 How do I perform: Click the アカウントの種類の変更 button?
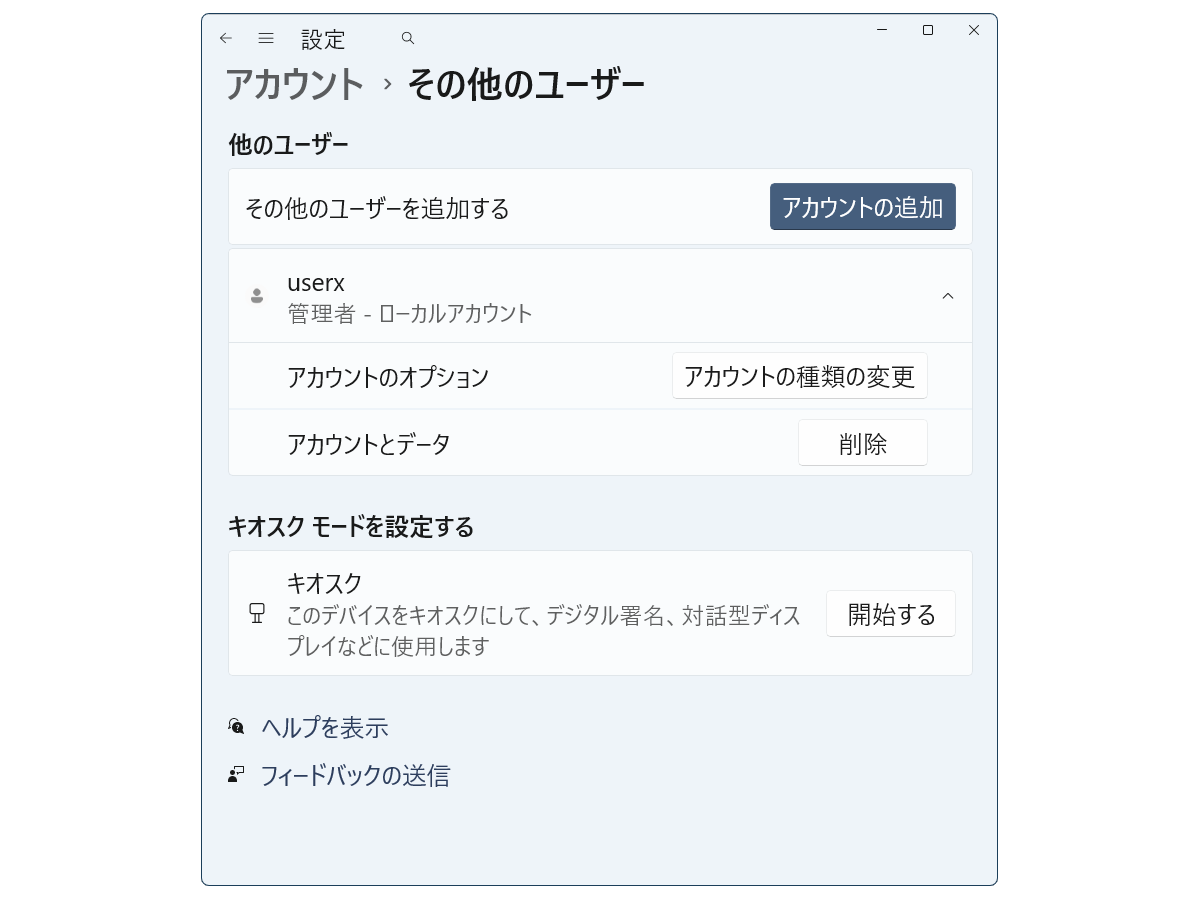799,376
